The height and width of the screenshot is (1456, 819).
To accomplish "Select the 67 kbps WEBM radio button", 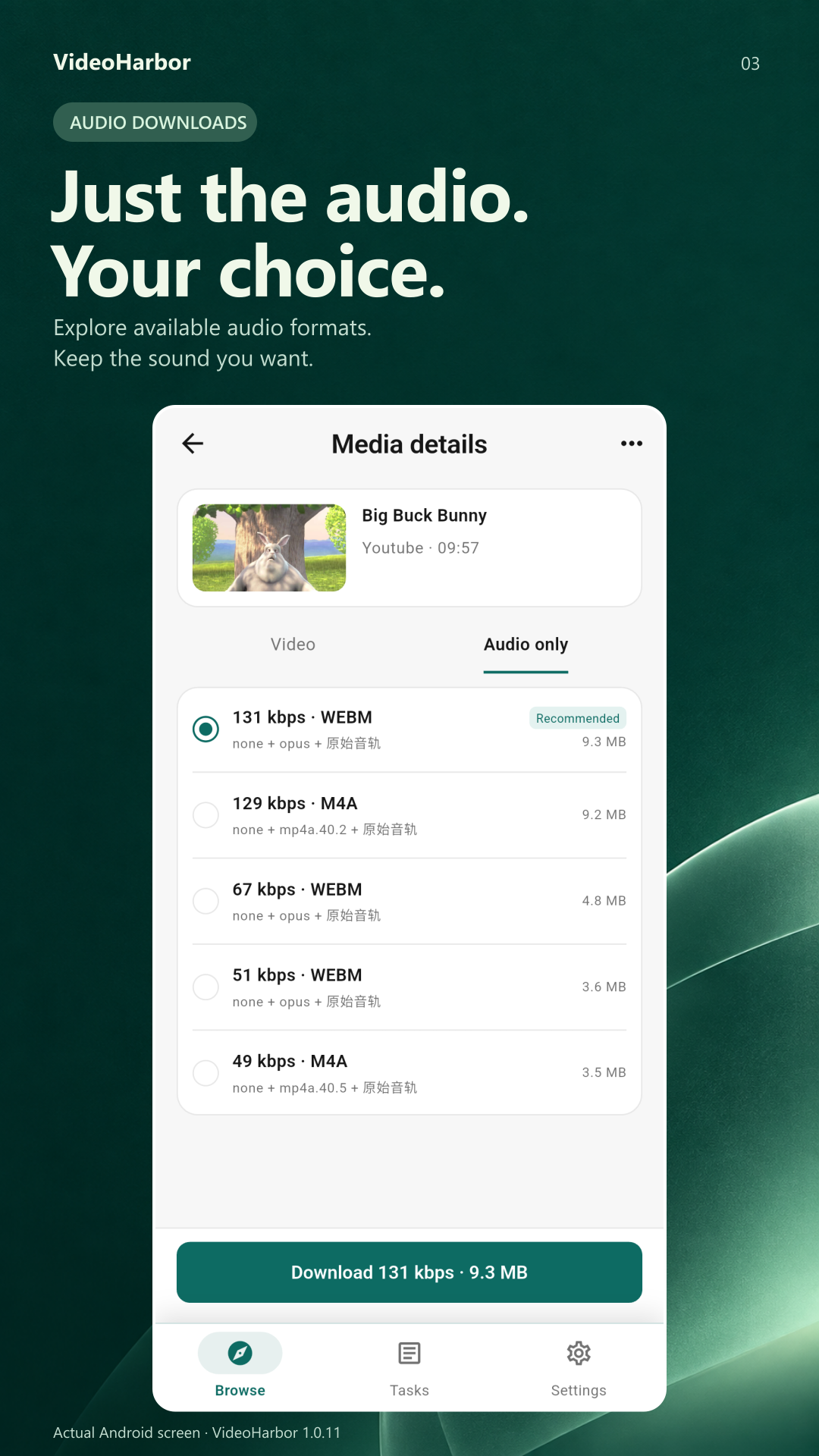I will [x=206, y=901].
